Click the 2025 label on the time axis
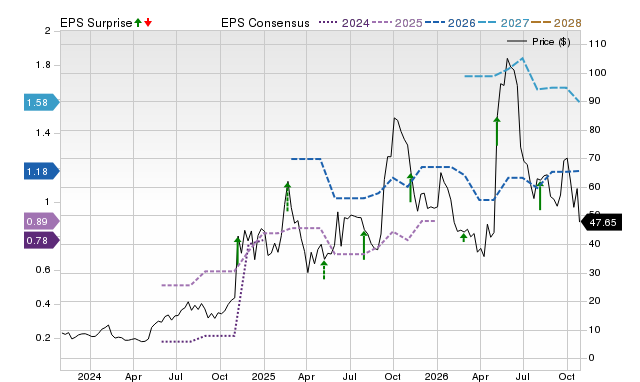Image resolution: width=640 pixels, height=382 pixels. click(264, 376)
